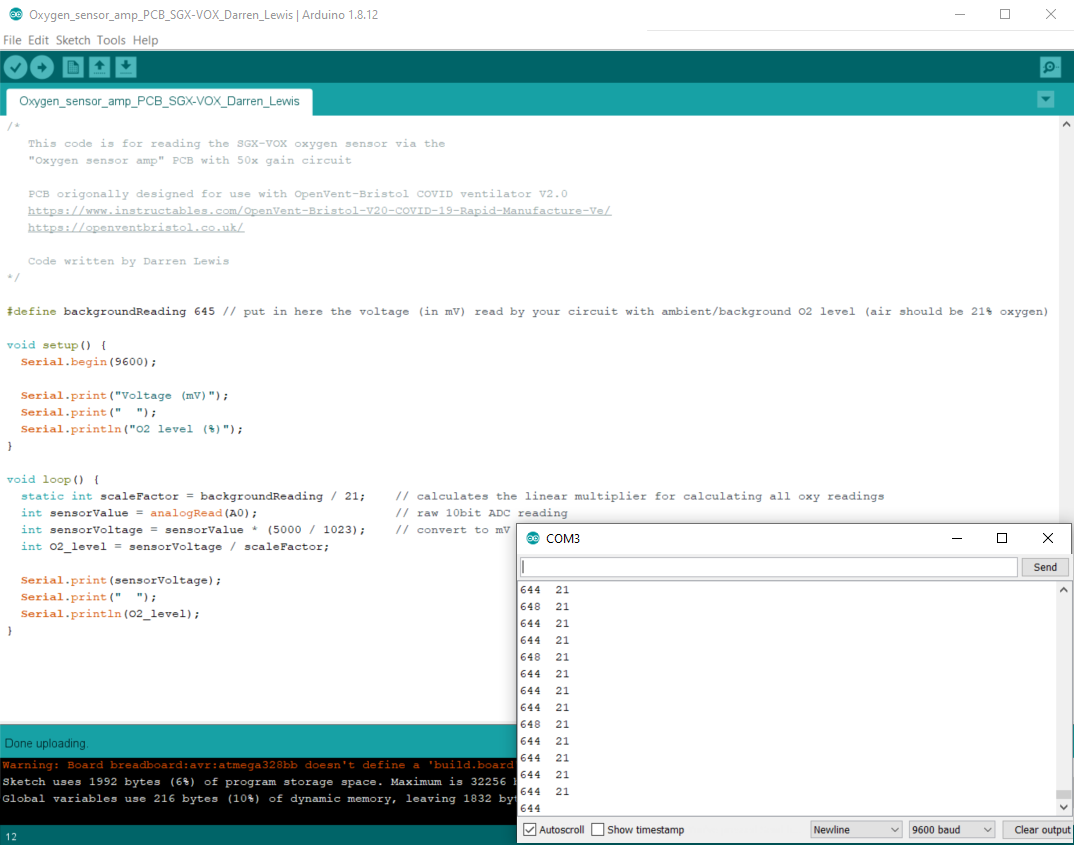Click the serial message input field
The image size is (1074, 845).
pyautogui.click(x=768, y=567)
